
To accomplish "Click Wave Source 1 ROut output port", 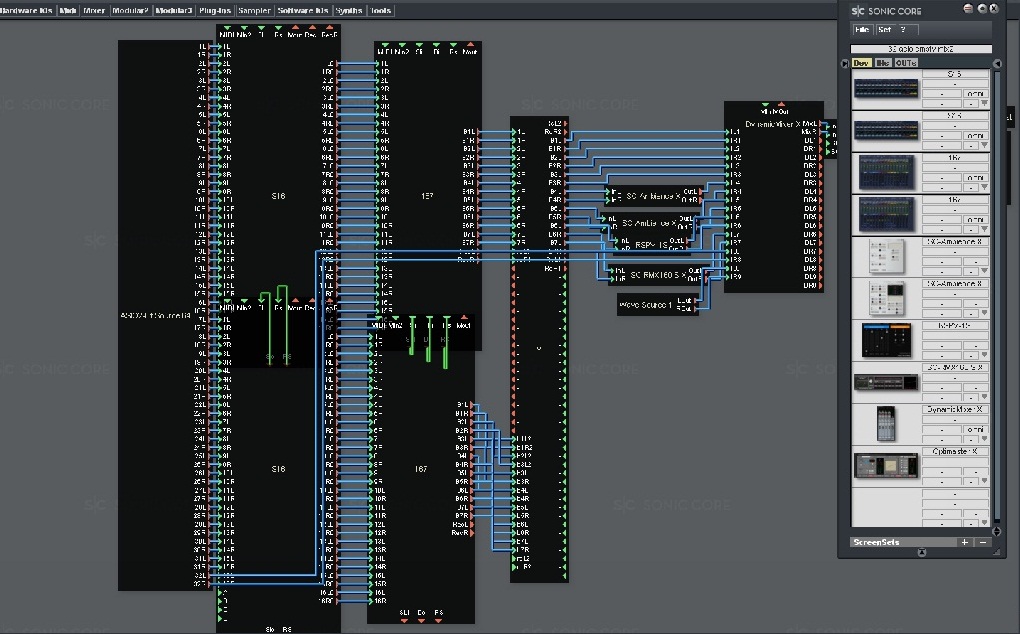I will (x=696, y=308).
